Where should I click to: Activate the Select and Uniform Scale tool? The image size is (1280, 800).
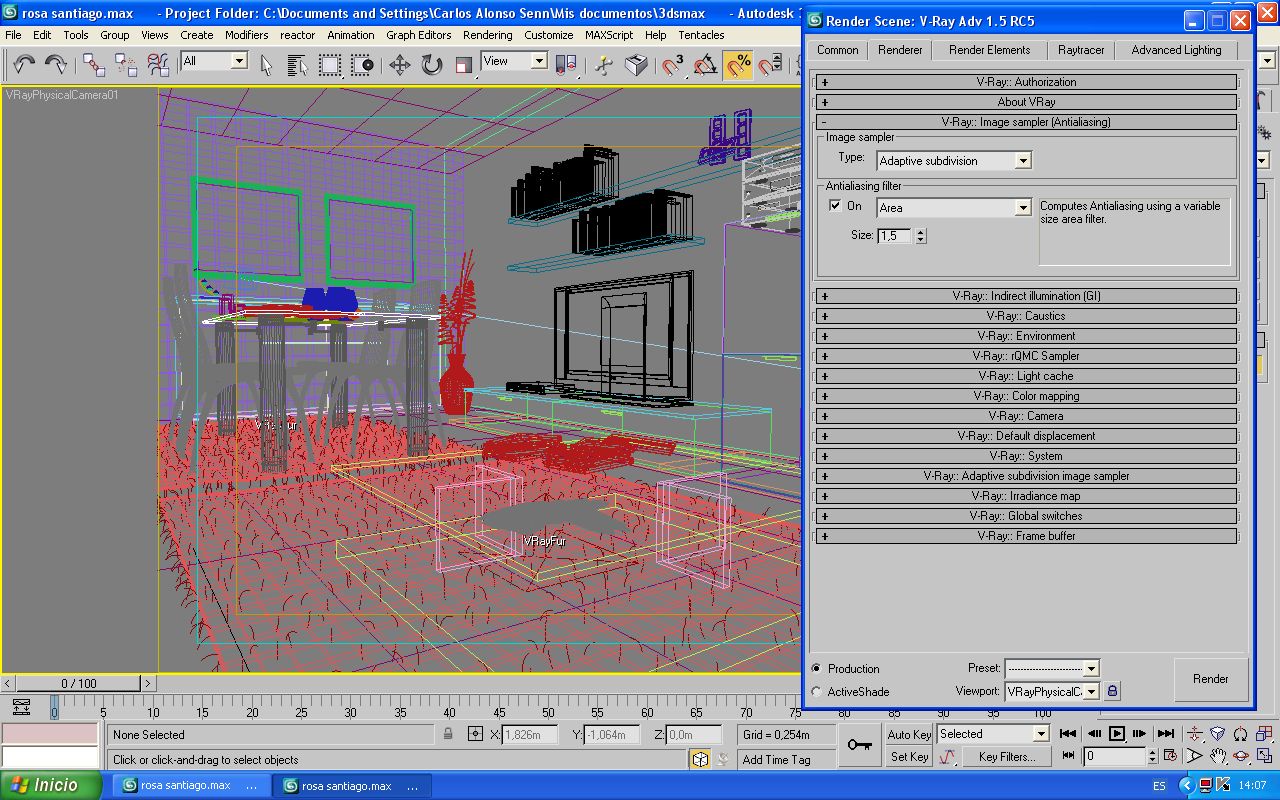pyautogui.click(x=464, y=65)
